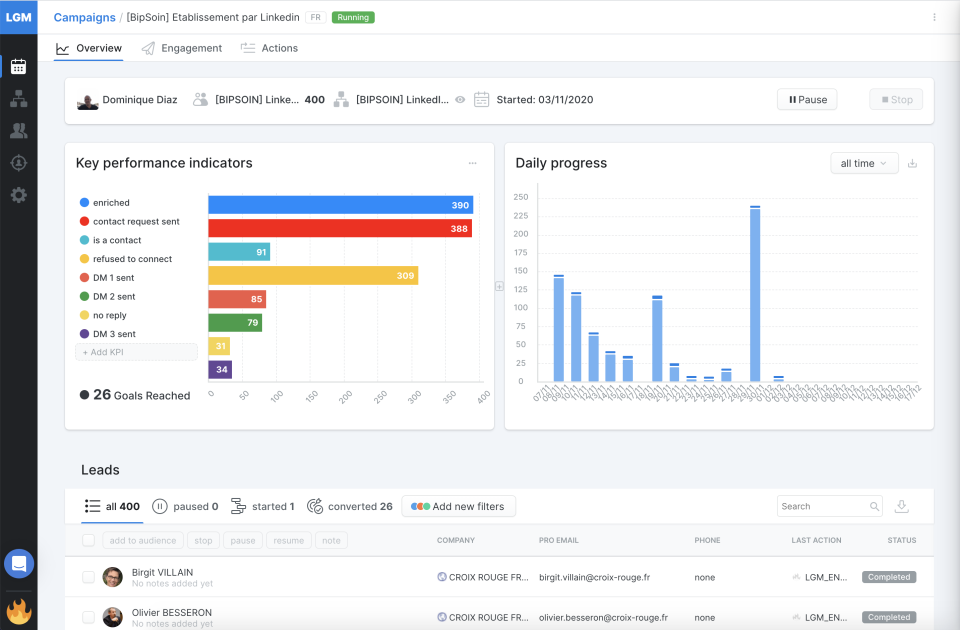The width and height of the screenshot is (960, 630).
Task: Pause the running campaign
Action: point(807,100)
